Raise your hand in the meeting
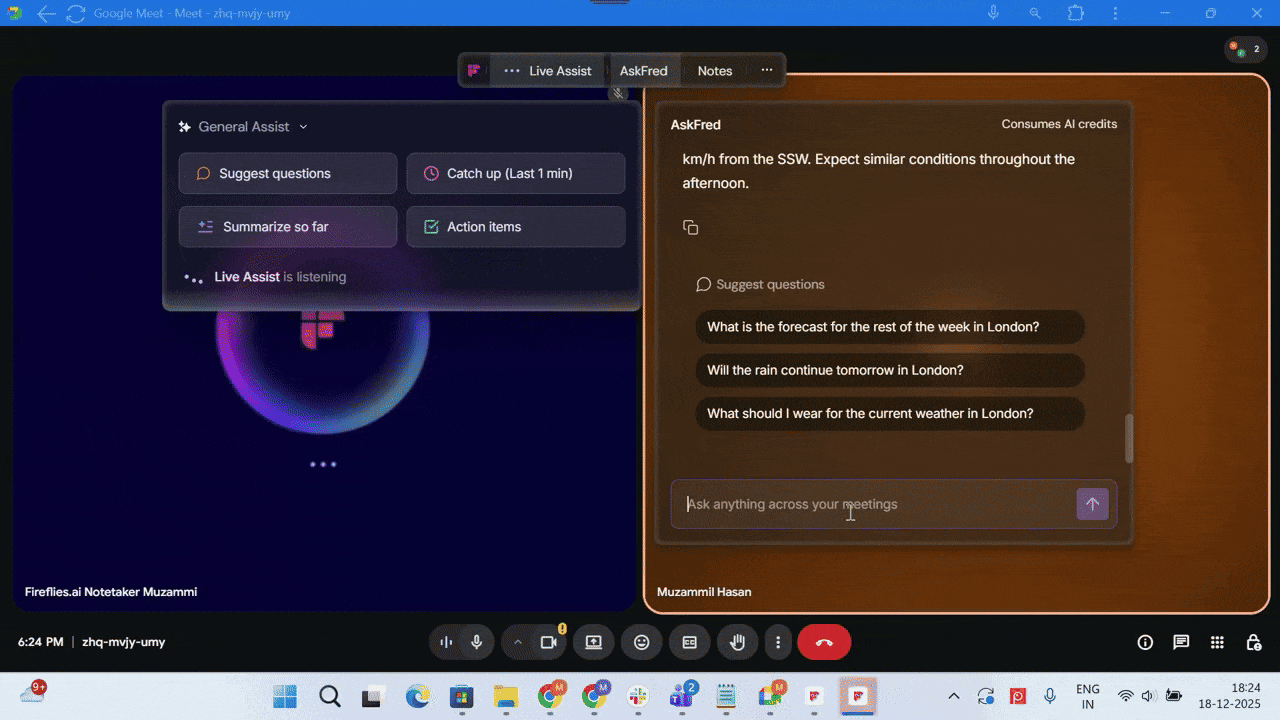 [737, 642]
